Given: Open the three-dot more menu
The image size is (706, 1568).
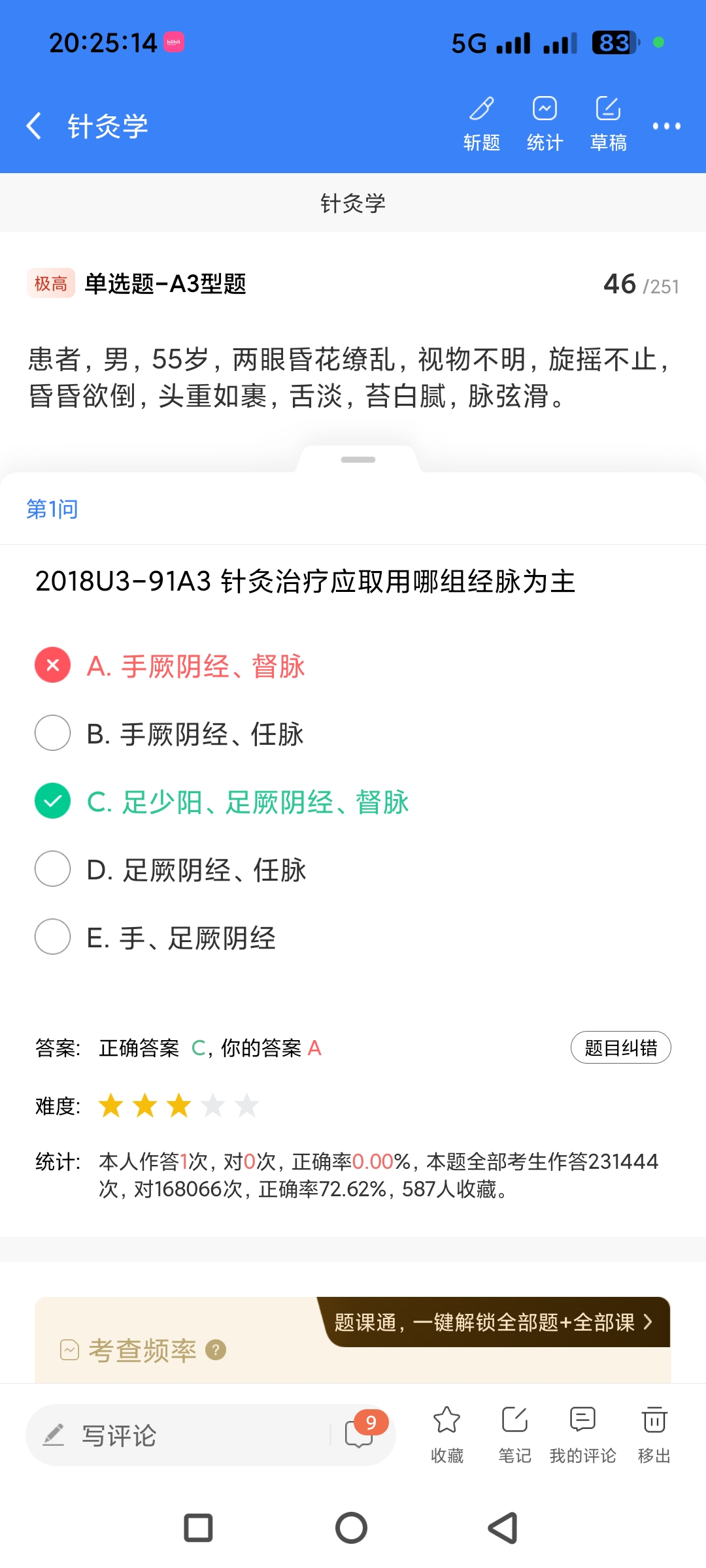Looking at the screenshot, I should pyautogui.click(x=666, y=126).
